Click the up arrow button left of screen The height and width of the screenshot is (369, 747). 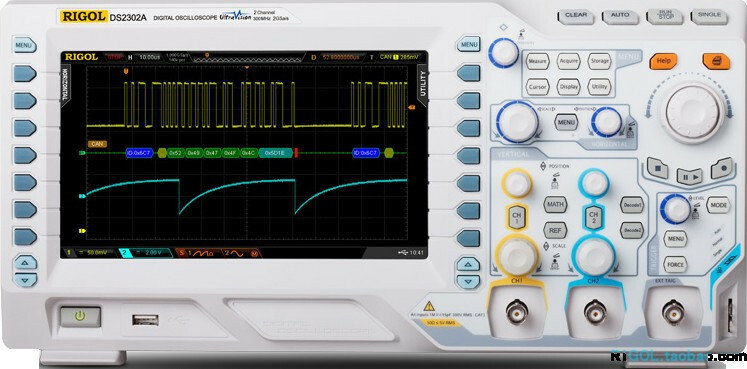(x=25, y=262)
